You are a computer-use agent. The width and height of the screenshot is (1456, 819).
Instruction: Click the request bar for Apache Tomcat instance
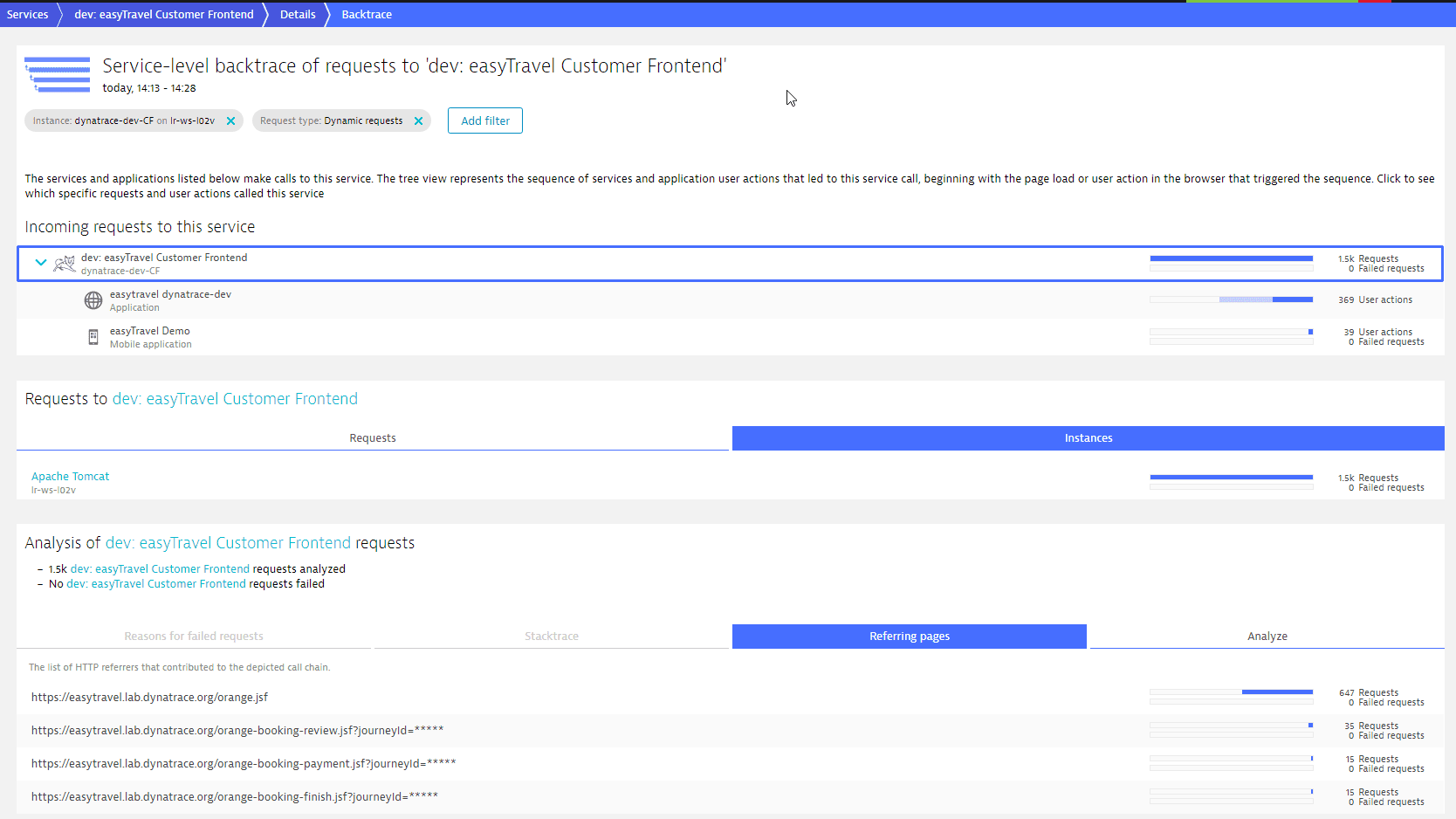tap(1232, 478)
